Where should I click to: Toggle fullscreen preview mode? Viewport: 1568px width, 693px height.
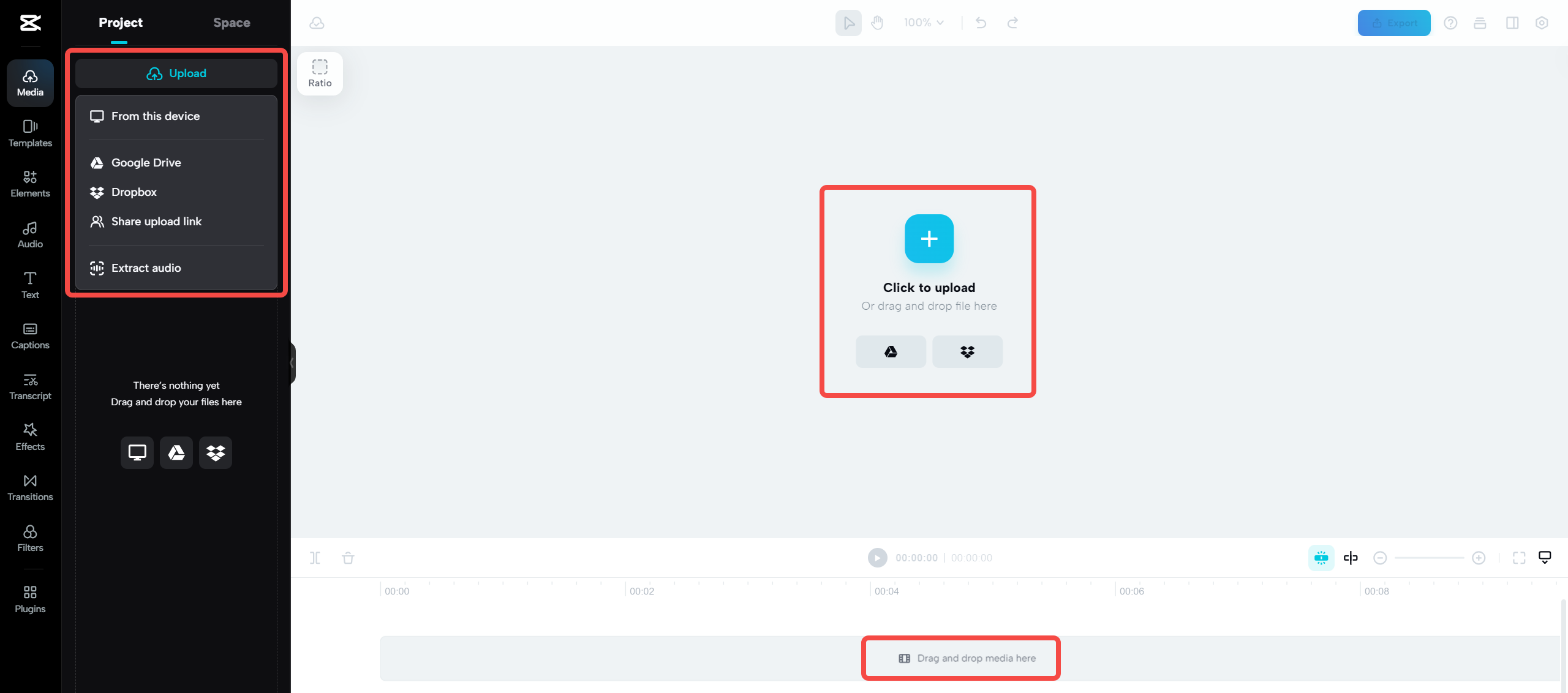[x=1519, y=558]
